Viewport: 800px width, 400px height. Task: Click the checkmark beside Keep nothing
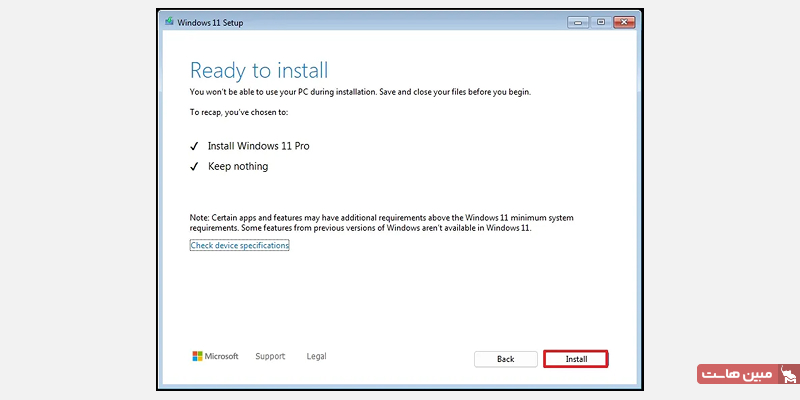point(194,167)
